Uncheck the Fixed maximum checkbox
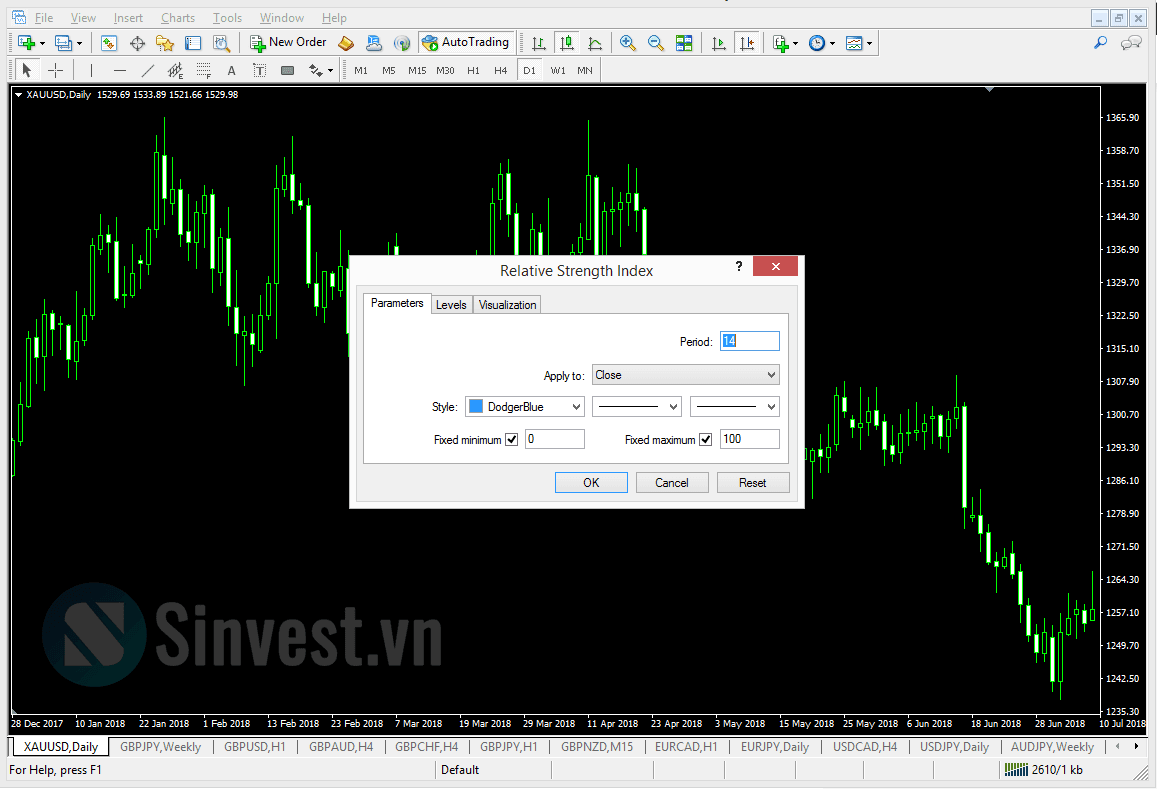 pos(705,440)
